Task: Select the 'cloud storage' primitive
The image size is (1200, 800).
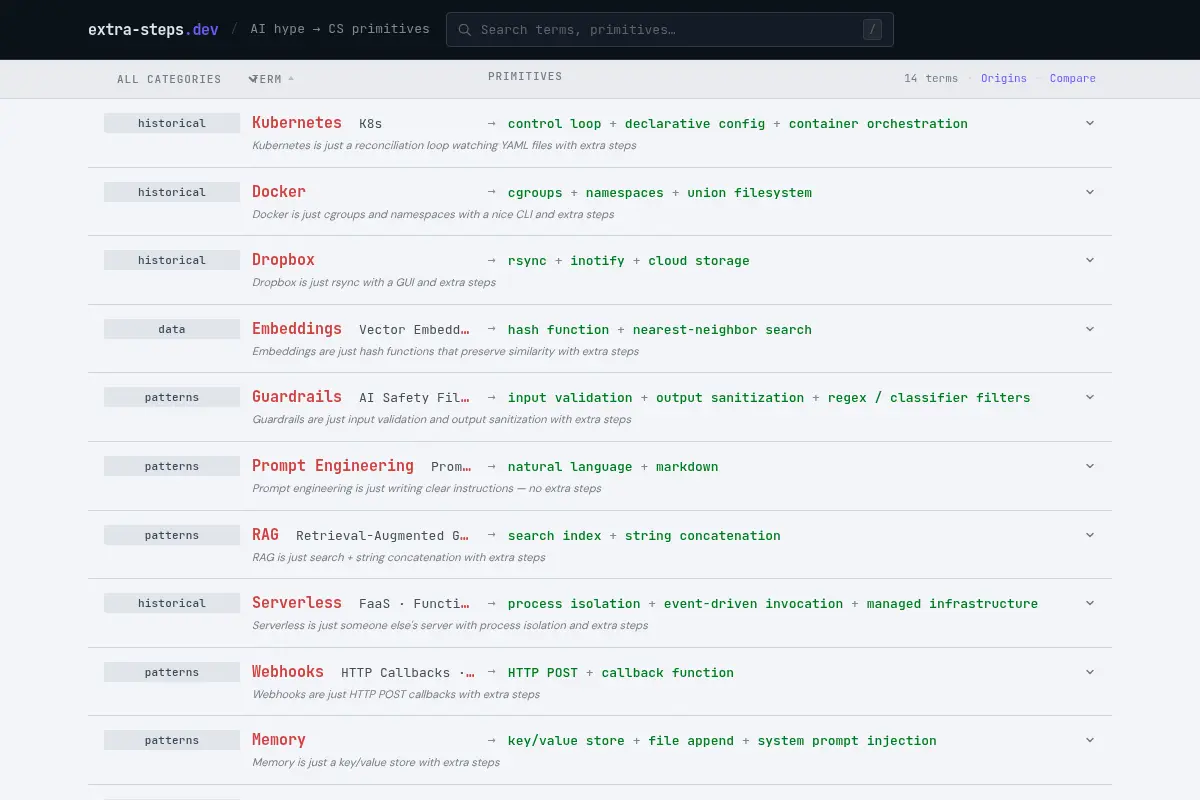Action: [x=699, y=261]
